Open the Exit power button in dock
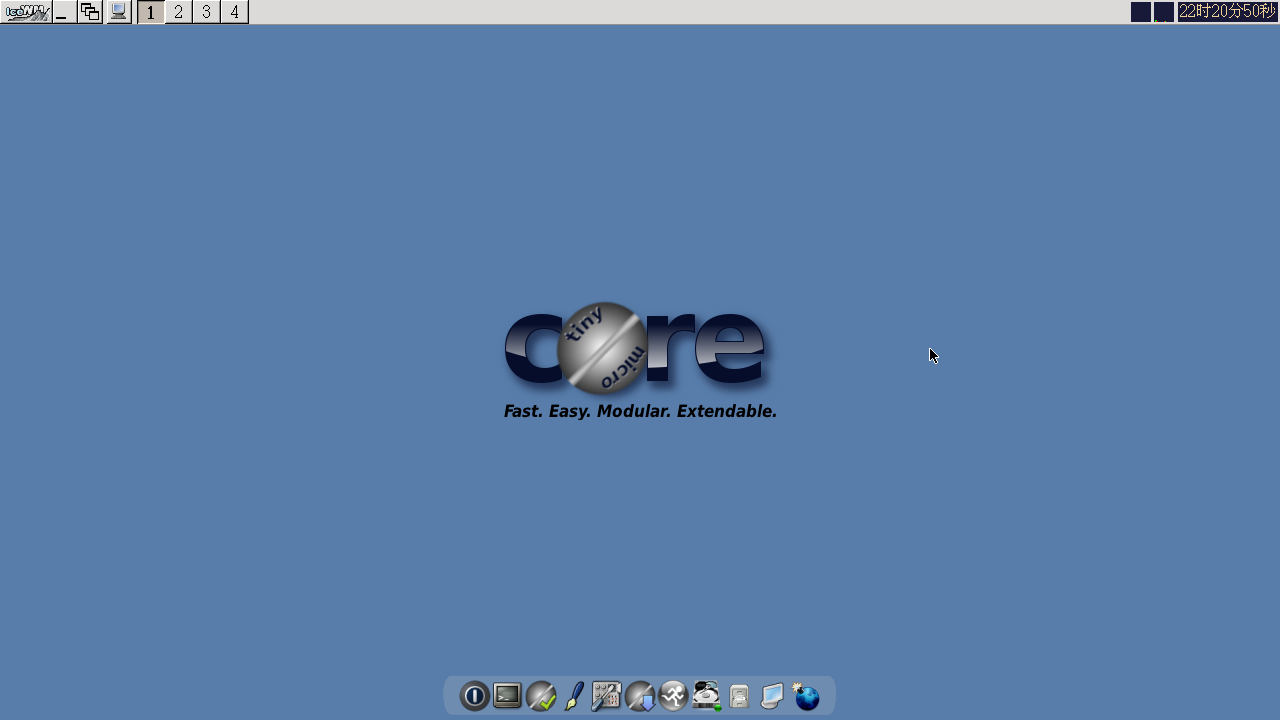The width and height of the screenshot is (1280, 720). pyautogui.click(x=474, y=695)
